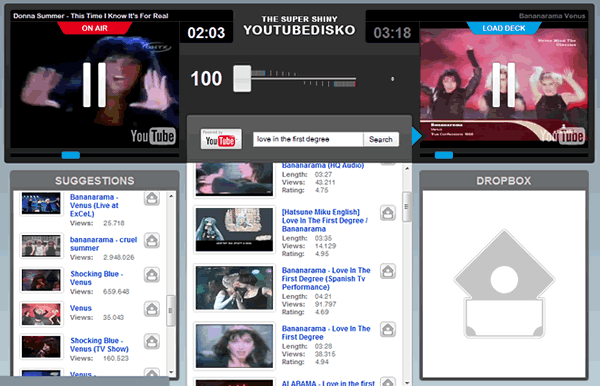Image resolution: width=600 pixels, height=386 pixels.
Task: Click dropbox icon next to 'Venus' with 35.043 views
Action: pos(152,309)
